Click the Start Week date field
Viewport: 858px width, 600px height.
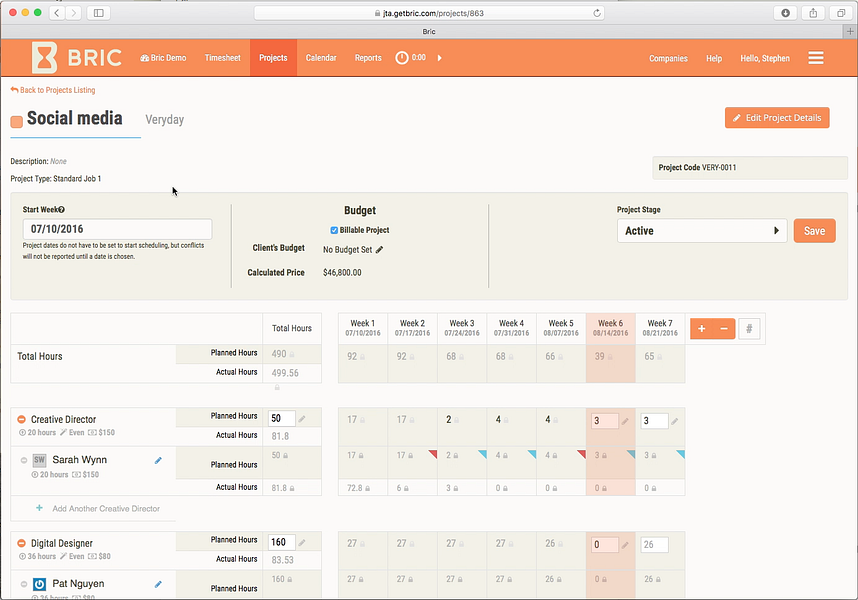click(x=117, y=229)
